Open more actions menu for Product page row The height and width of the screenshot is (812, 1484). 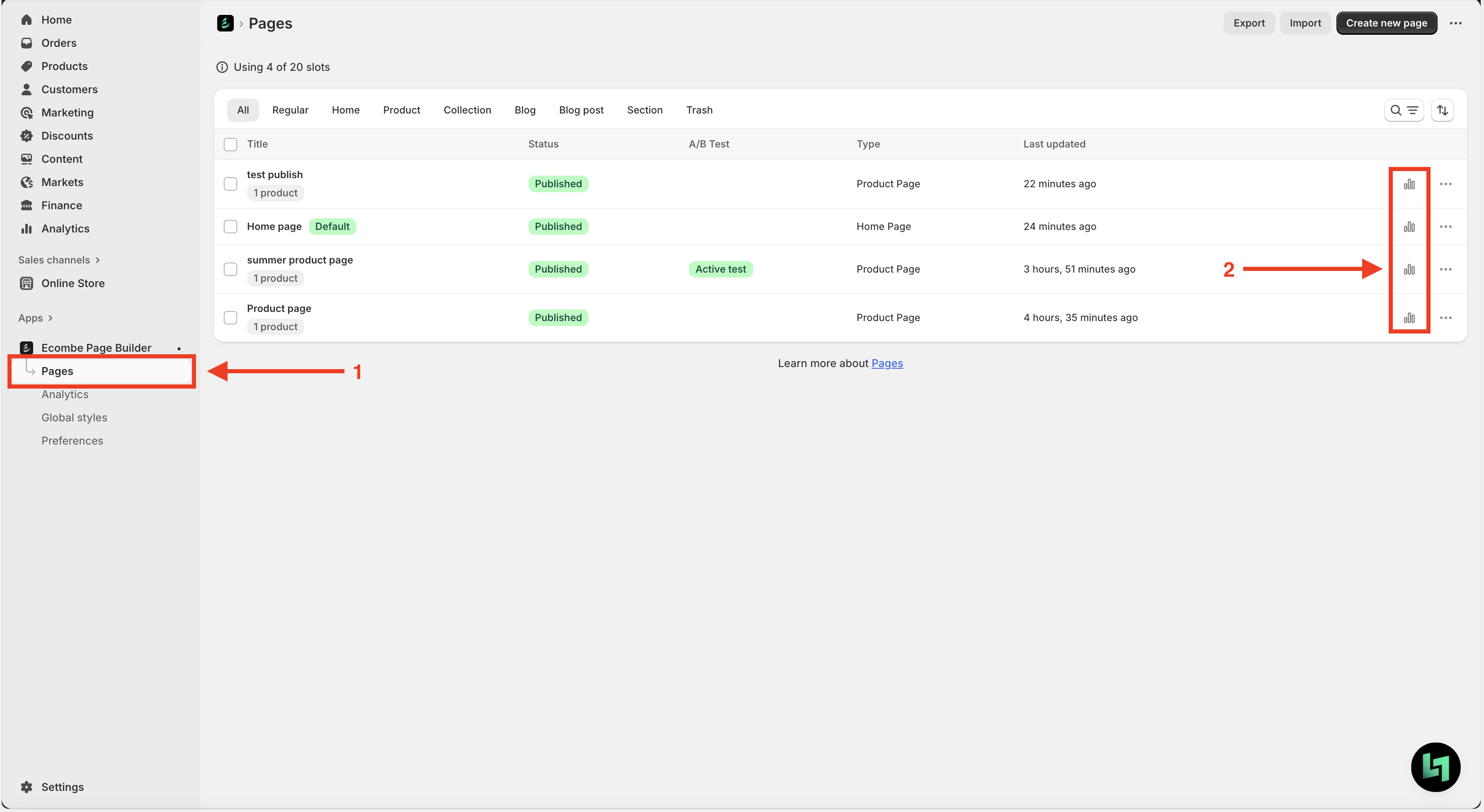(x=1445, y=318)
